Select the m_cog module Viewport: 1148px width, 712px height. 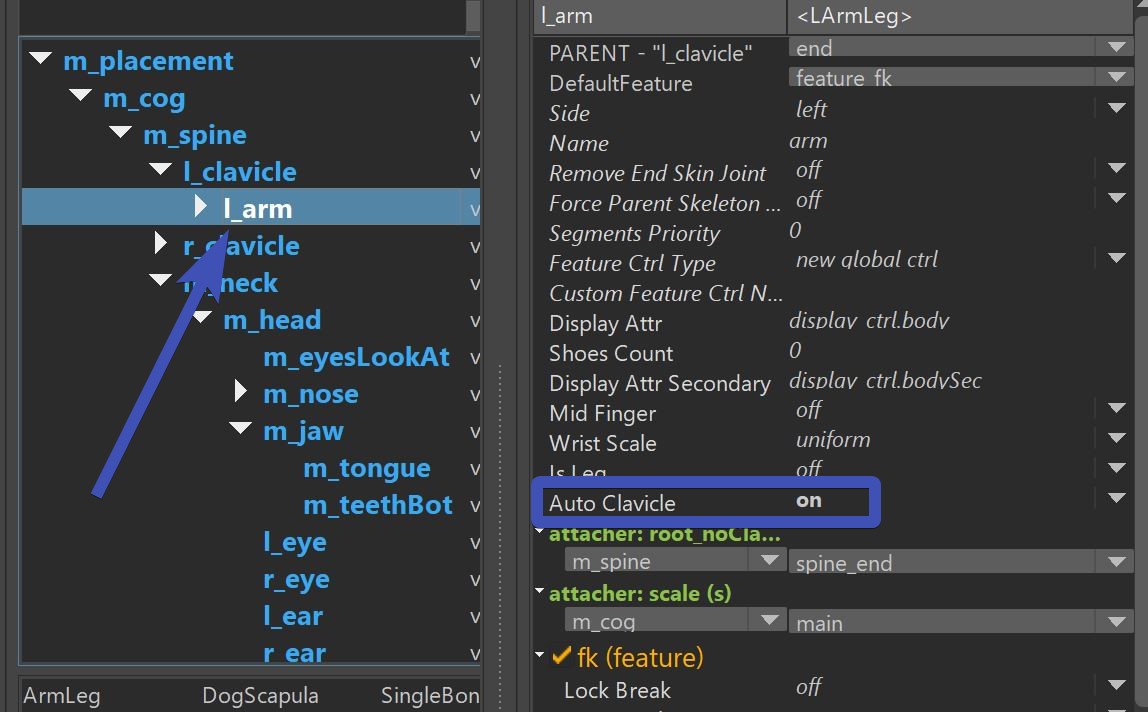144,98
